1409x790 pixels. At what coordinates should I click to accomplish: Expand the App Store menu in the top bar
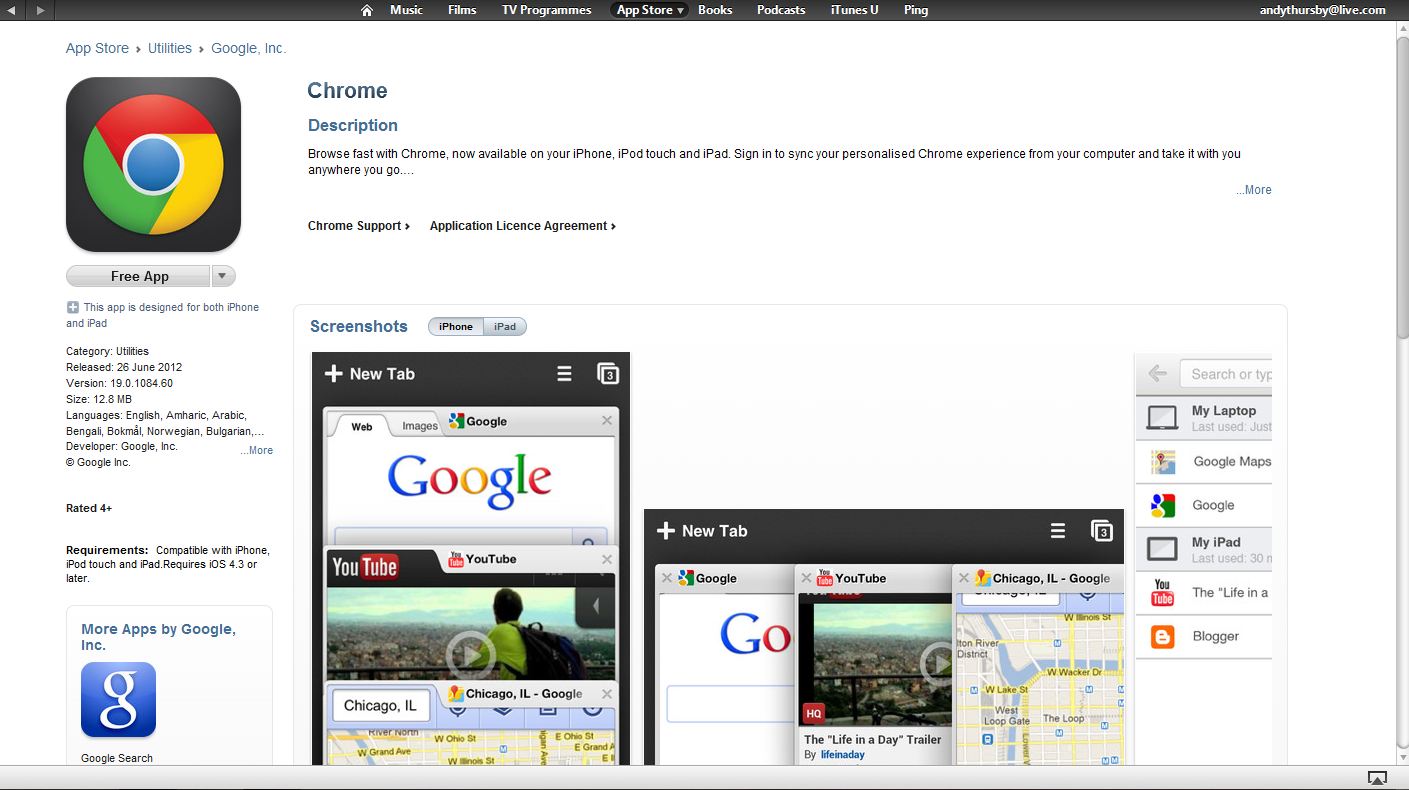click(650, 10)
